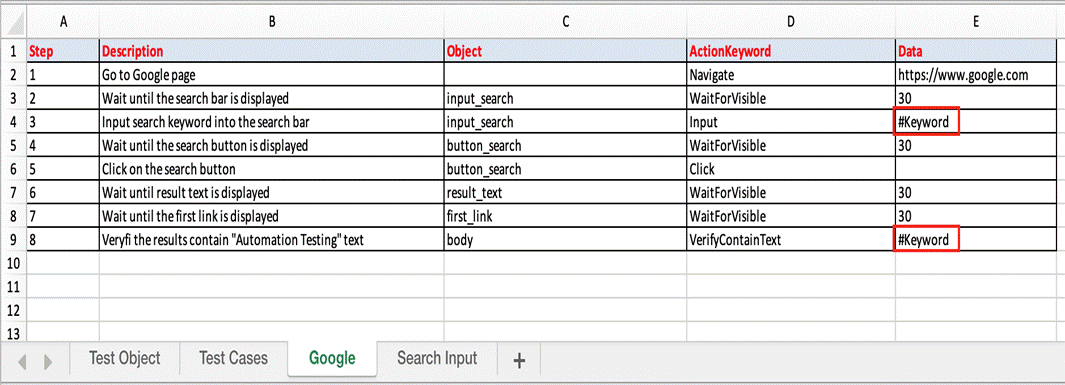Select cell "Wait until the search button is displayed"
Image resolution: width=1065 pixels, height=385 pixels.
coord(272,145)
